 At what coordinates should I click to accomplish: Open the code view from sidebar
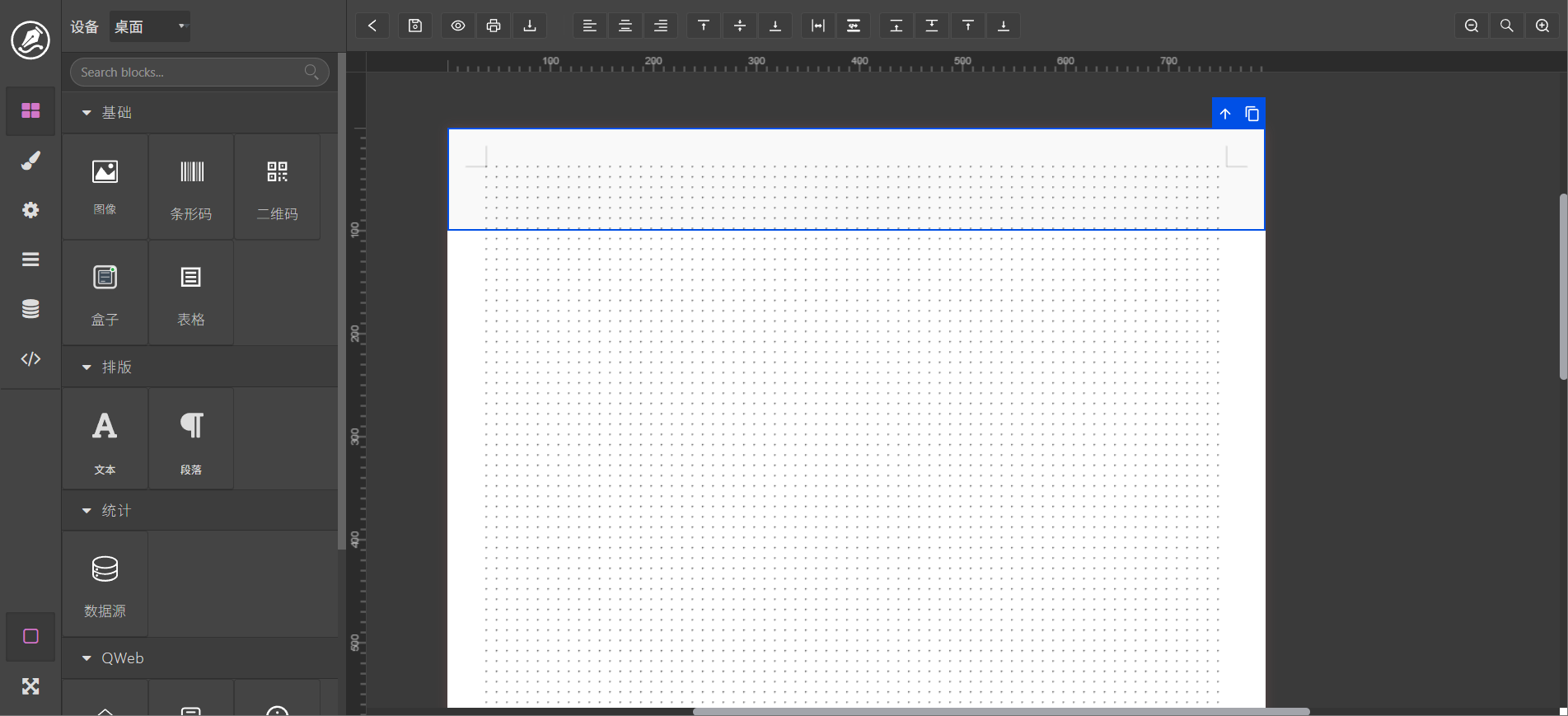click(30, 358)
